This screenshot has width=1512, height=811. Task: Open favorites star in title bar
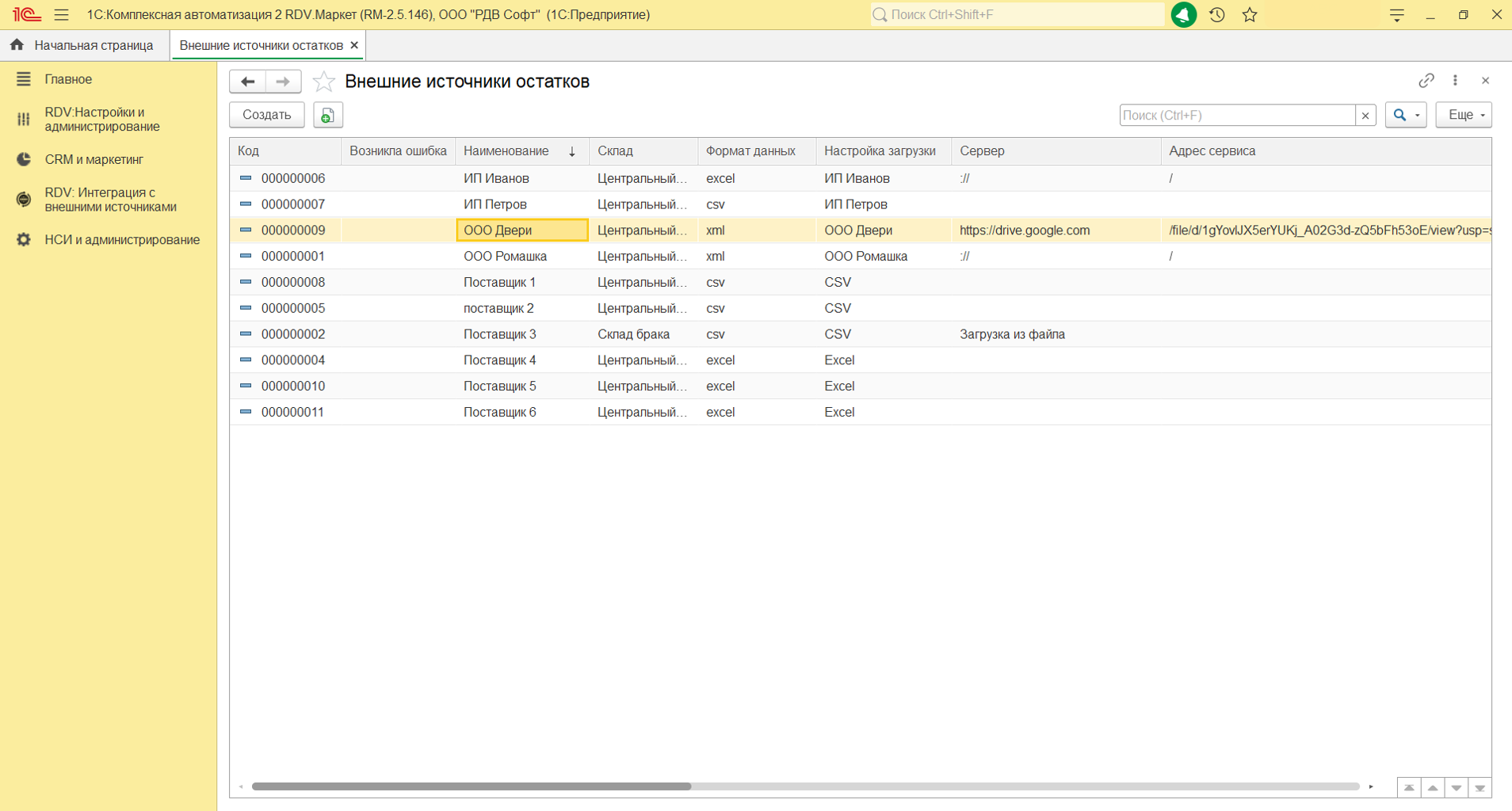pyautogui.click(x=1250, y=15)
